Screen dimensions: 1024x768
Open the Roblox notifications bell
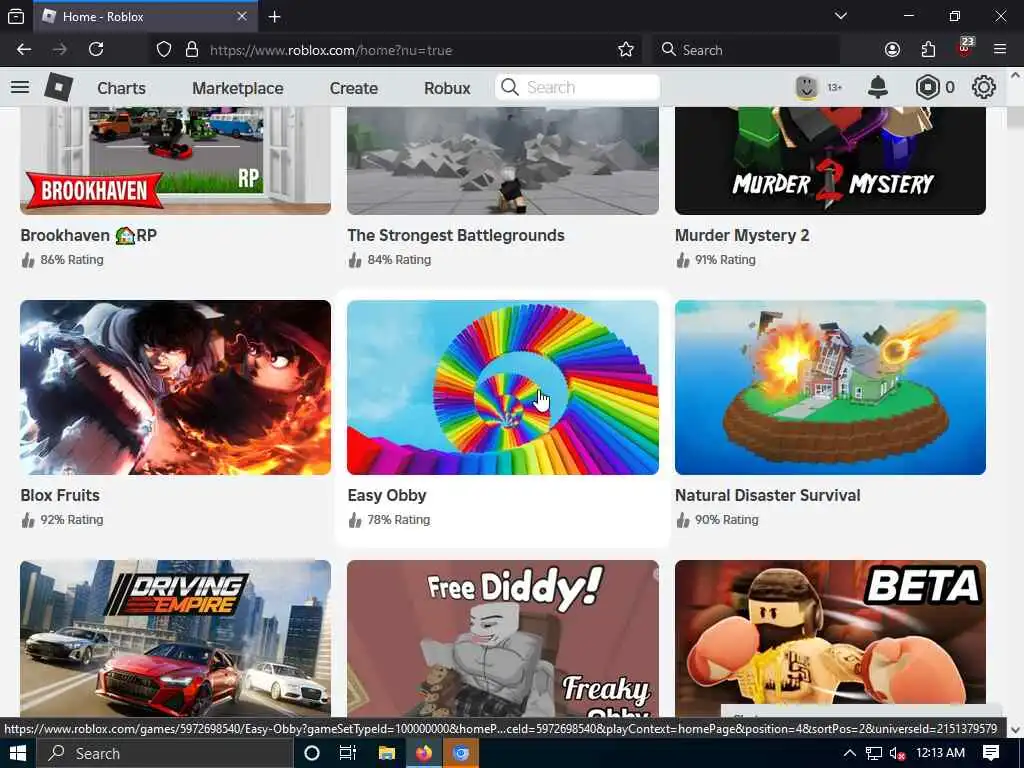pyautogui.click(x=878, y=87)
